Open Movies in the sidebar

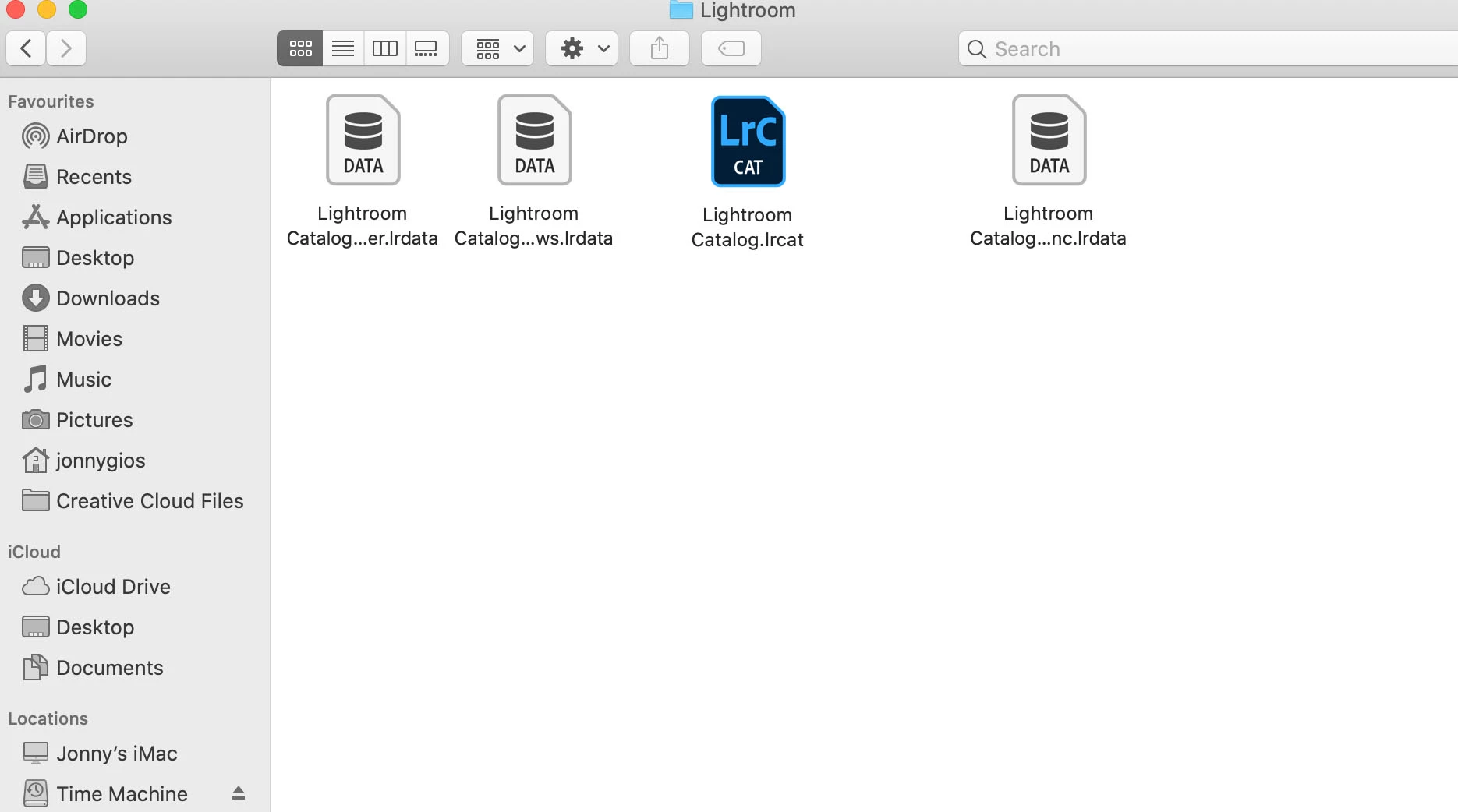coord(135,339)
